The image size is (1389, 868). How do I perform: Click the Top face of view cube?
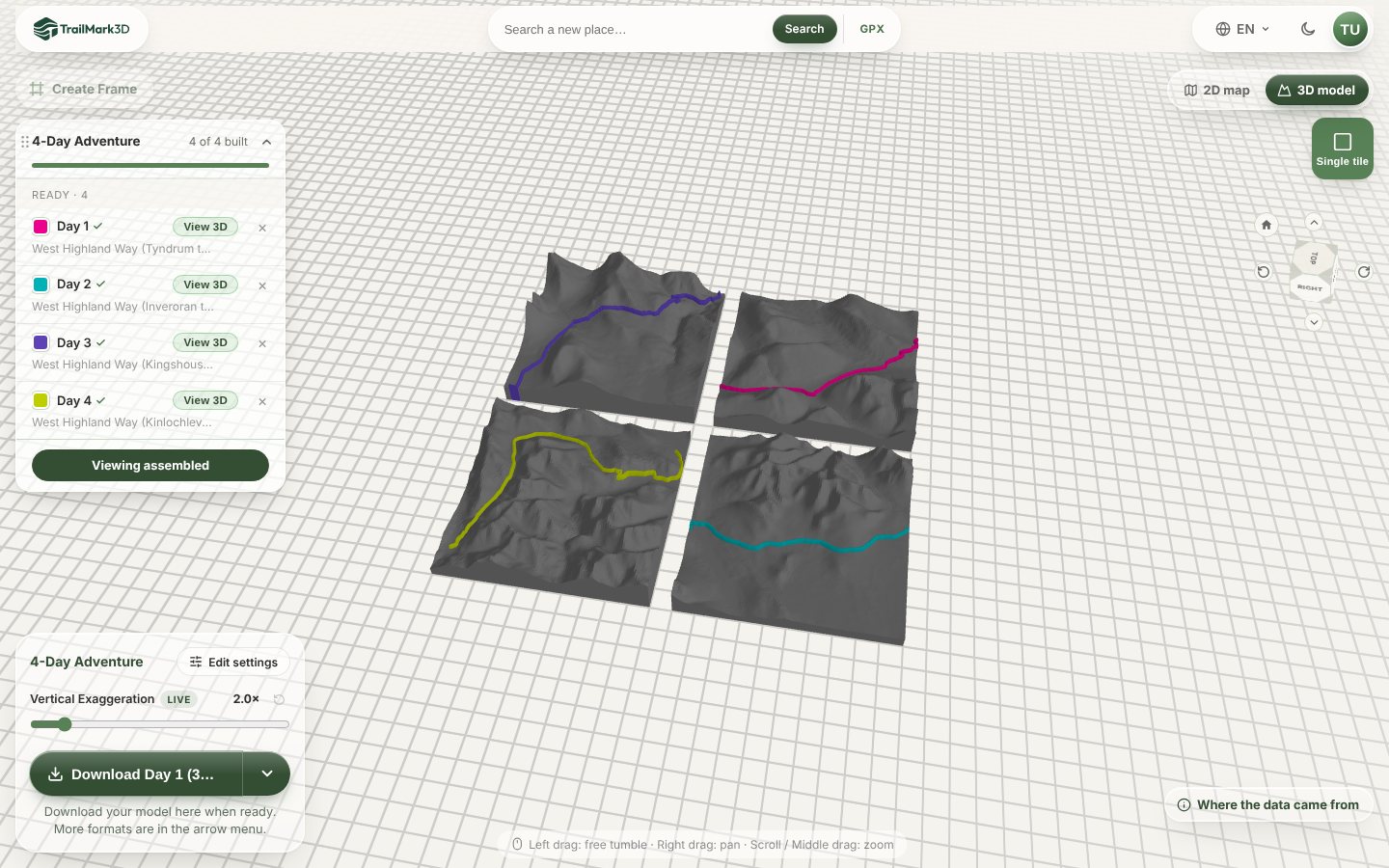[x=1314, y=258]
